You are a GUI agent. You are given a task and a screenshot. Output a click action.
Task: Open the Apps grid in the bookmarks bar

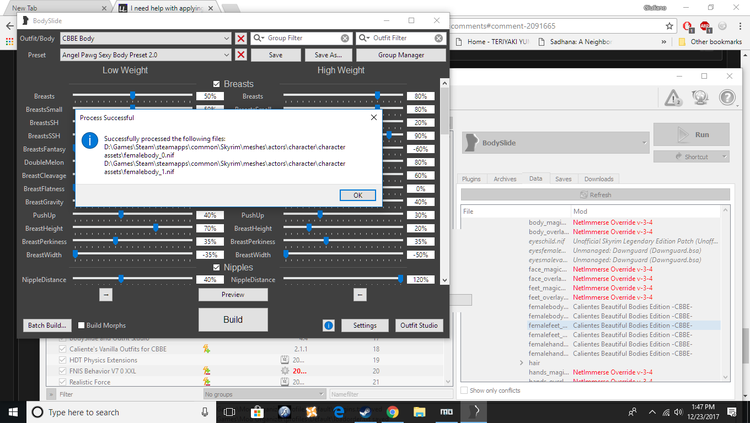tap(9, 42)
